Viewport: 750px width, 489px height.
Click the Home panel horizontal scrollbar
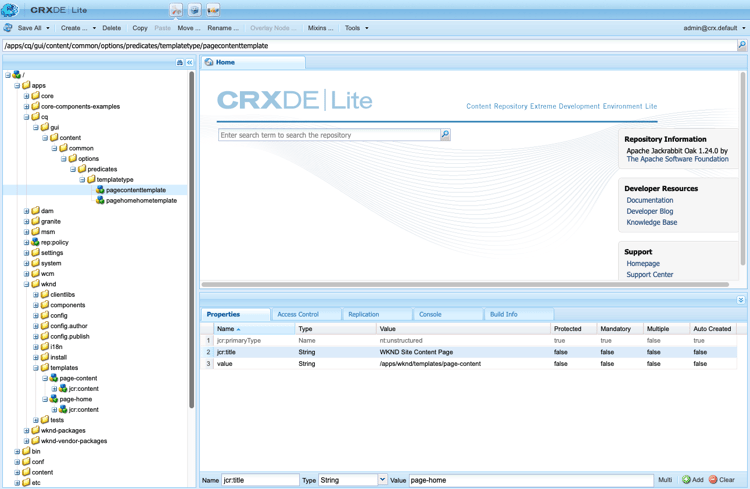(465, 284)
